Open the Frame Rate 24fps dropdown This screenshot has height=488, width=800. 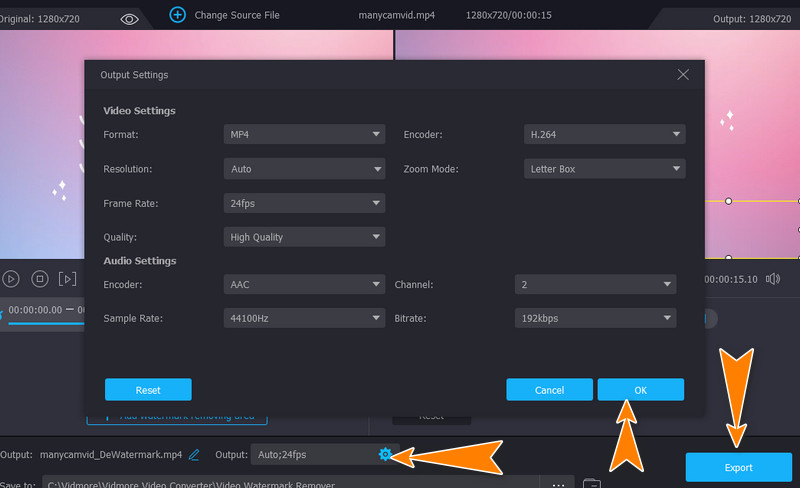tap(304, 203)
